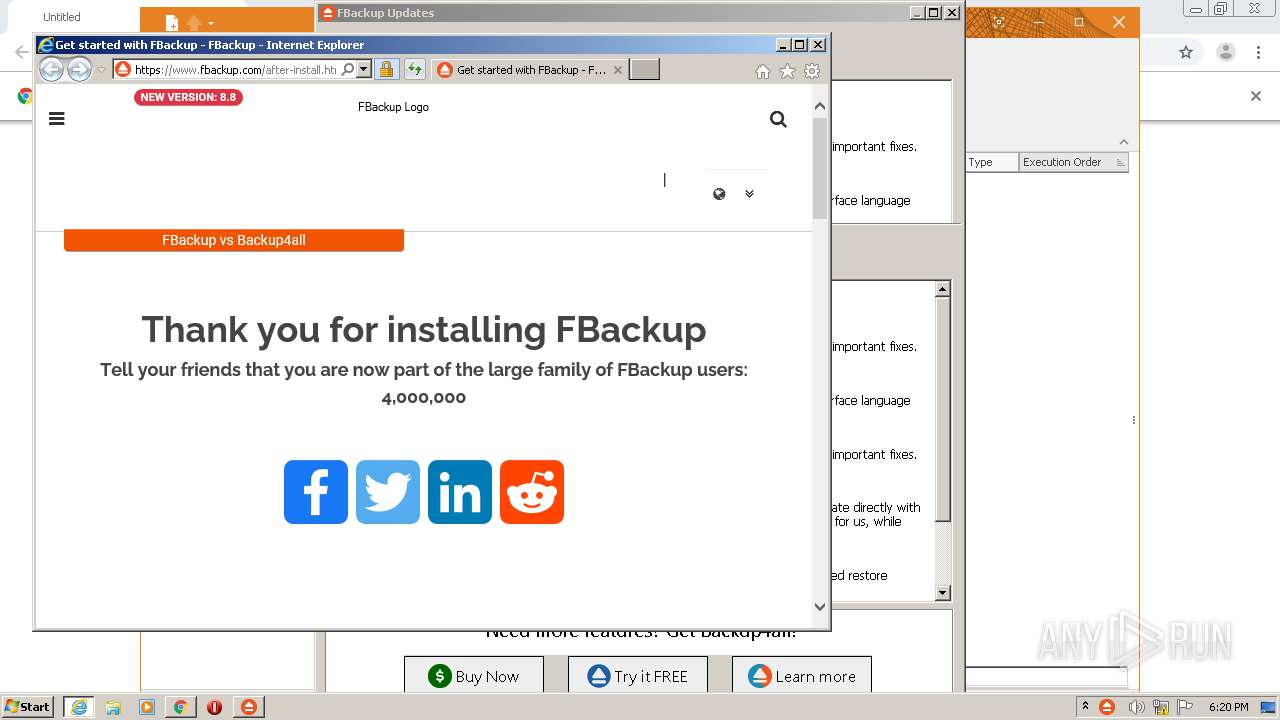Click the FBackup system tray icon
The height and width of the screenshot is (720, 1280).
coord(1107,707)
